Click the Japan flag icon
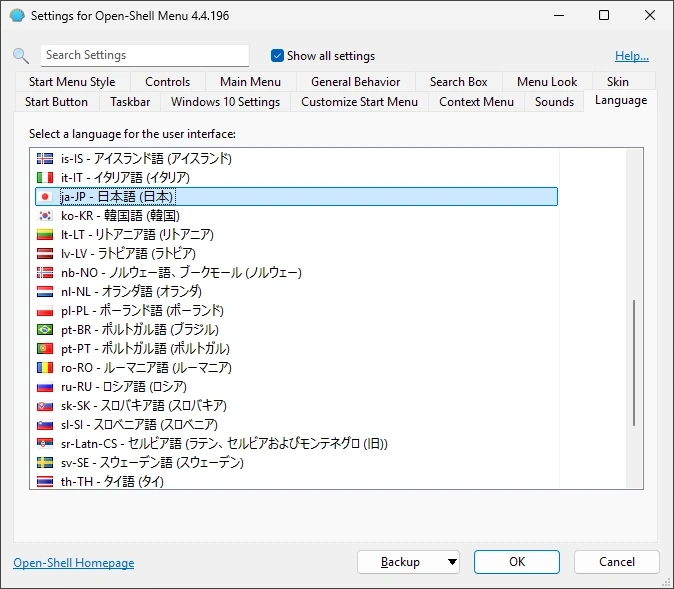This screenshot has width=674, height=589. 45,196
